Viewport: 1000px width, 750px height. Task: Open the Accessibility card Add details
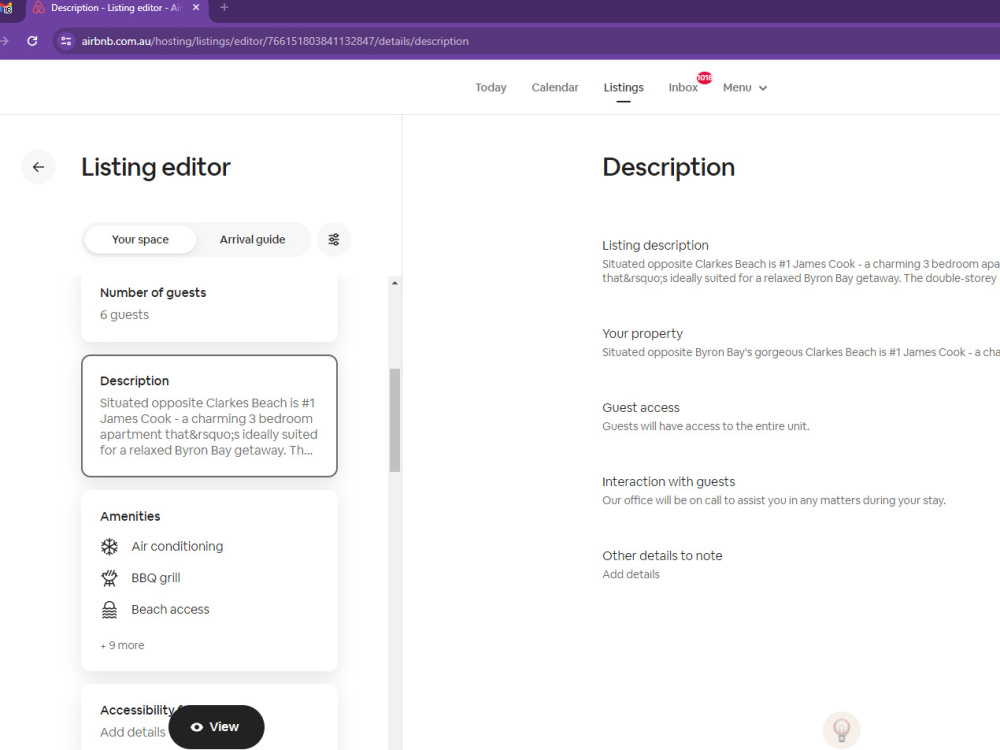pyautogui.click(x=133, y=732)
